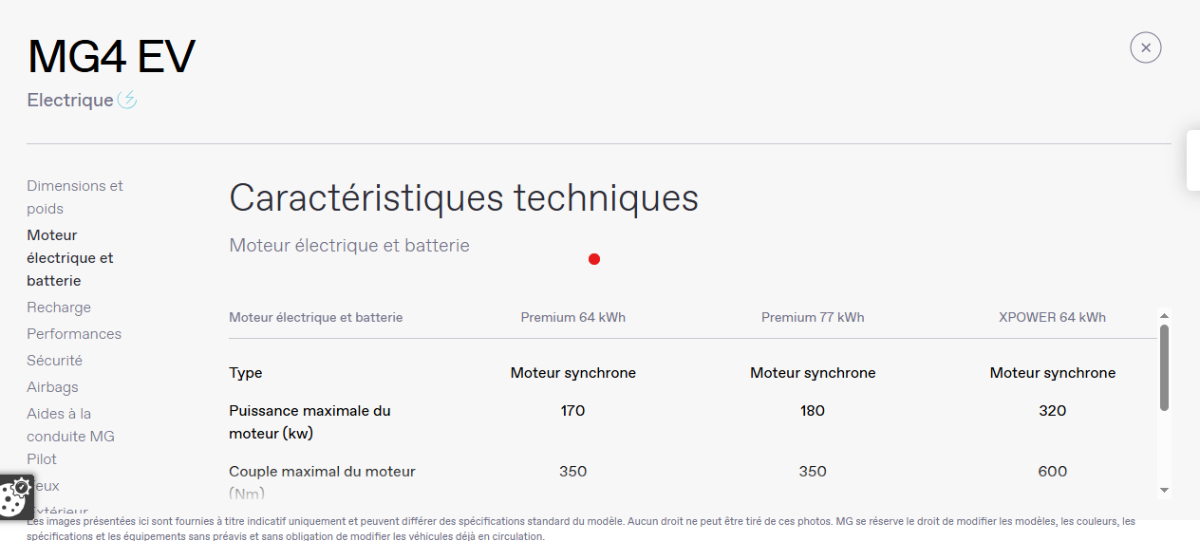Open Aides à la conduite MG Pilot

[72, 436]
